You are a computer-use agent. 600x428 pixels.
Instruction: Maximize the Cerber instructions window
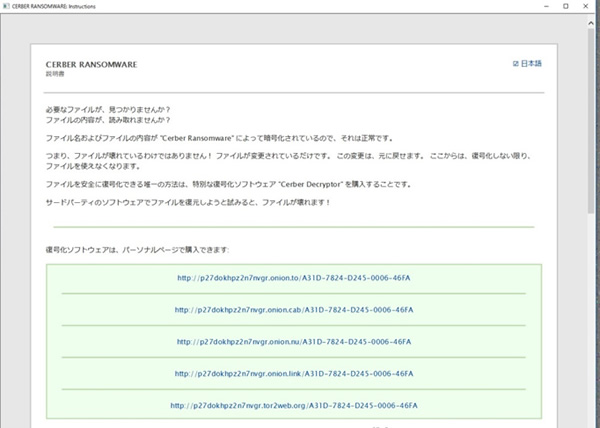point(566,6)
